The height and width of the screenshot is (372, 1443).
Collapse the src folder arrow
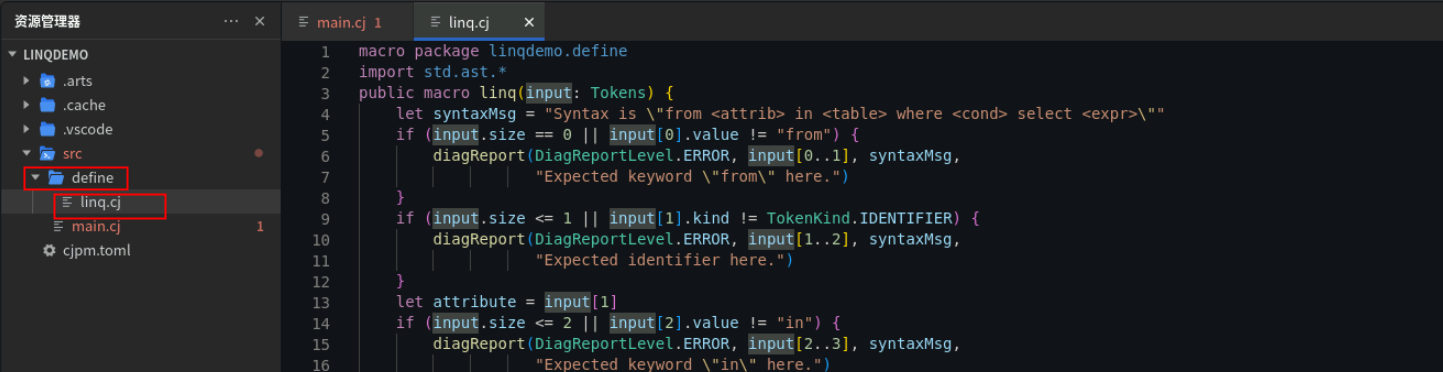click(27, 154)
